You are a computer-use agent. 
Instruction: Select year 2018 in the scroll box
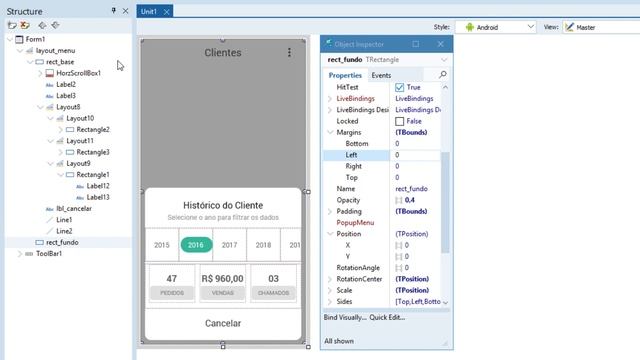point(263,245)
